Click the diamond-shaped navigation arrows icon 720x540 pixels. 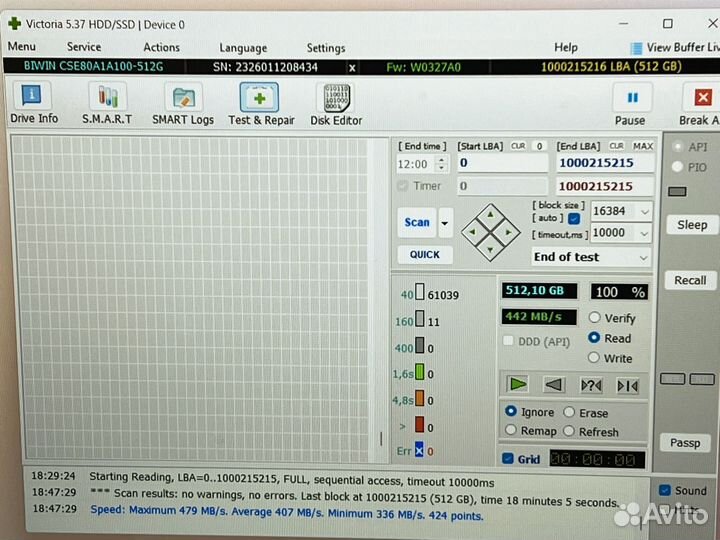click(490, 229)
